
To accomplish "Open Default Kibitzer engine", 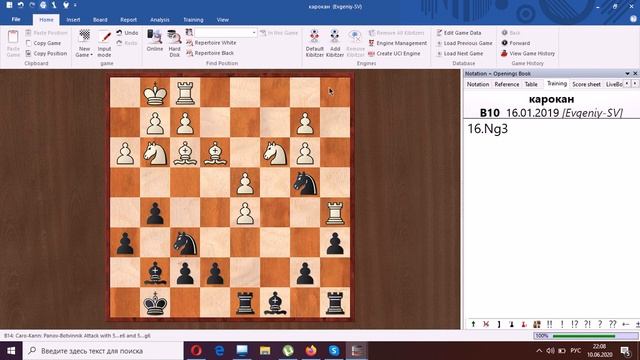I will click(x=314, y=43).
